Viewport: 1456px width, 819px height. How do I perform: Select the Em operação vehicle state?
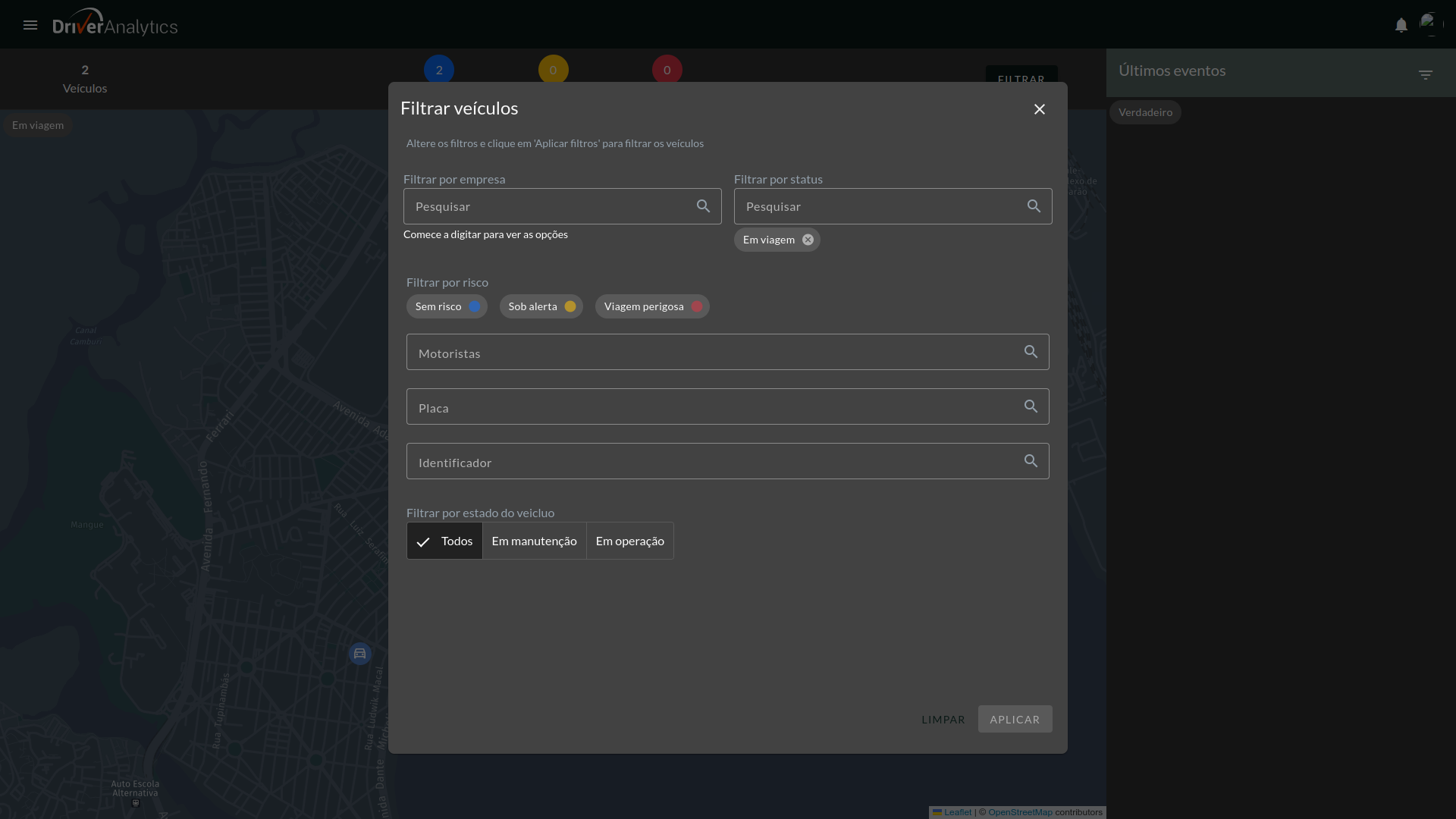629,541
